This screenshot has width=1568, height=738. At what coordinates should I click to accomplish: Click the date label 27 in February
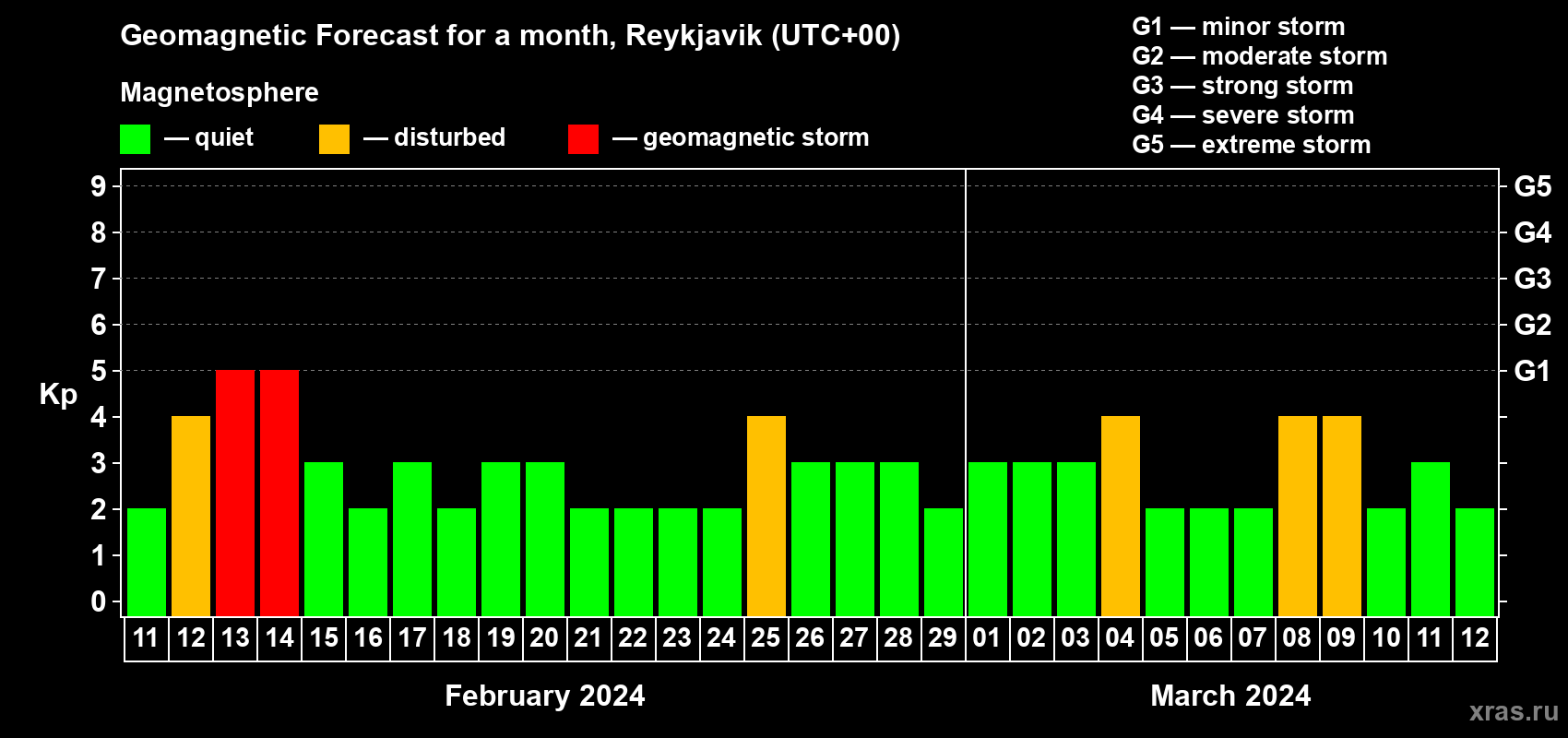pos(854,637)
